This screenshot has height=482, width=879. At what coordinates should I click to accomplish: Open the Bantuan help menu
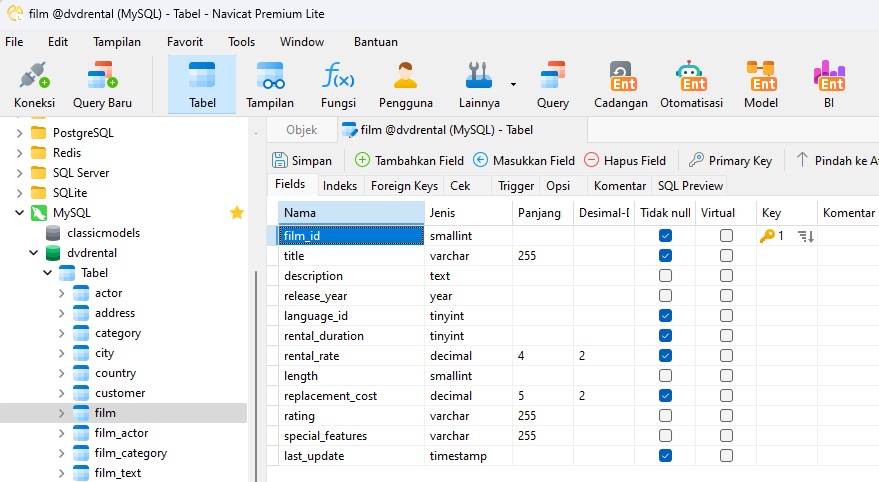(x=376, y=42)
